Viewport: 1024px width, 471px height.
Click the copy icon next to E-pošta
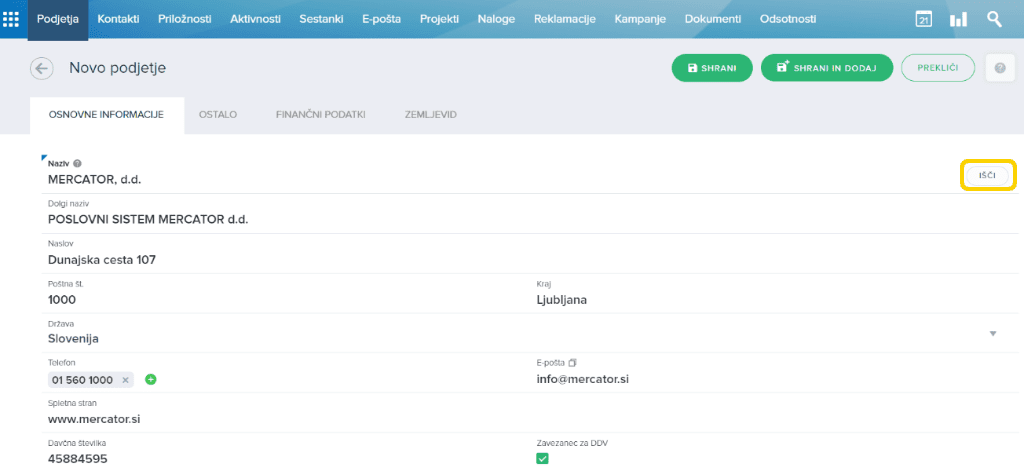click(x=573, y=362)
